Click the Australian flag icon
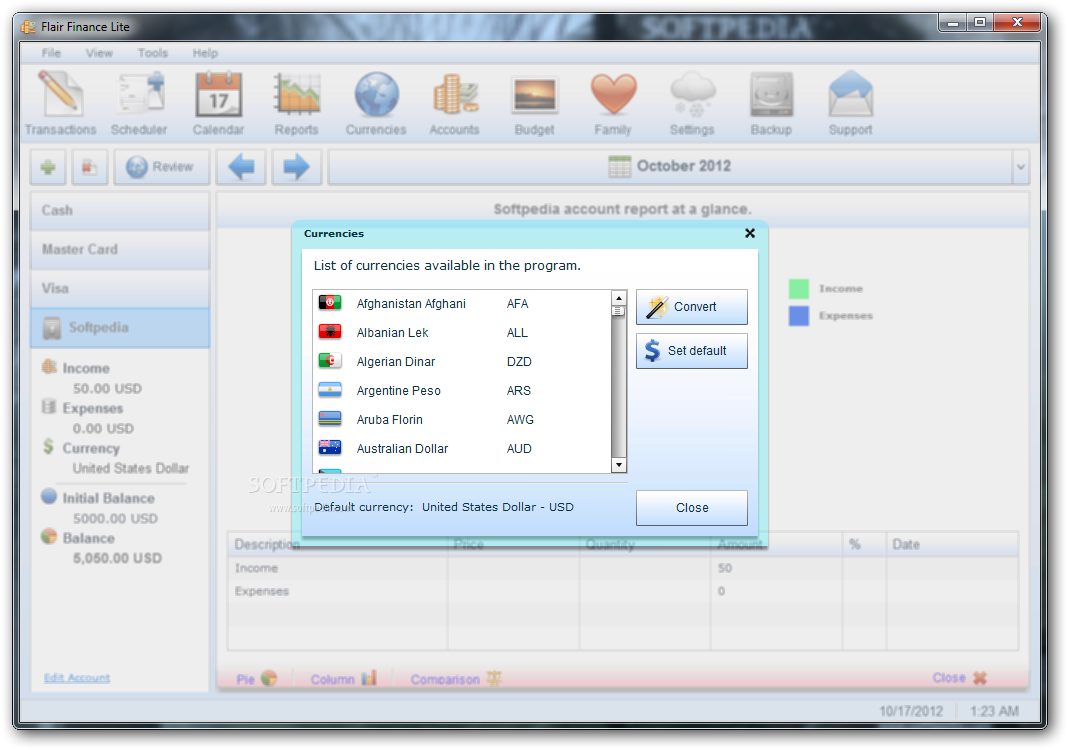This screenshot has height=750, width=1068. (x=330, y=448)
